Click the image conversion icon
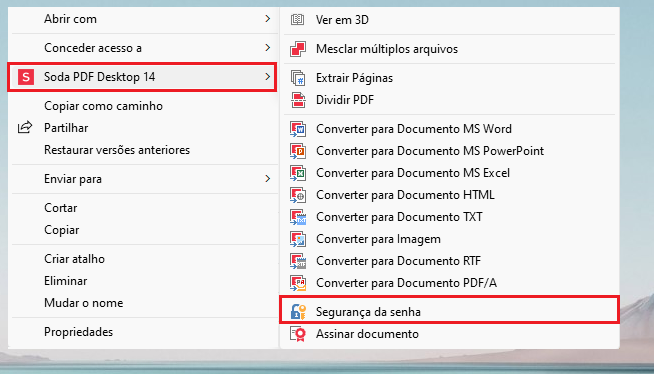654x374 pixels. point(298,239)
